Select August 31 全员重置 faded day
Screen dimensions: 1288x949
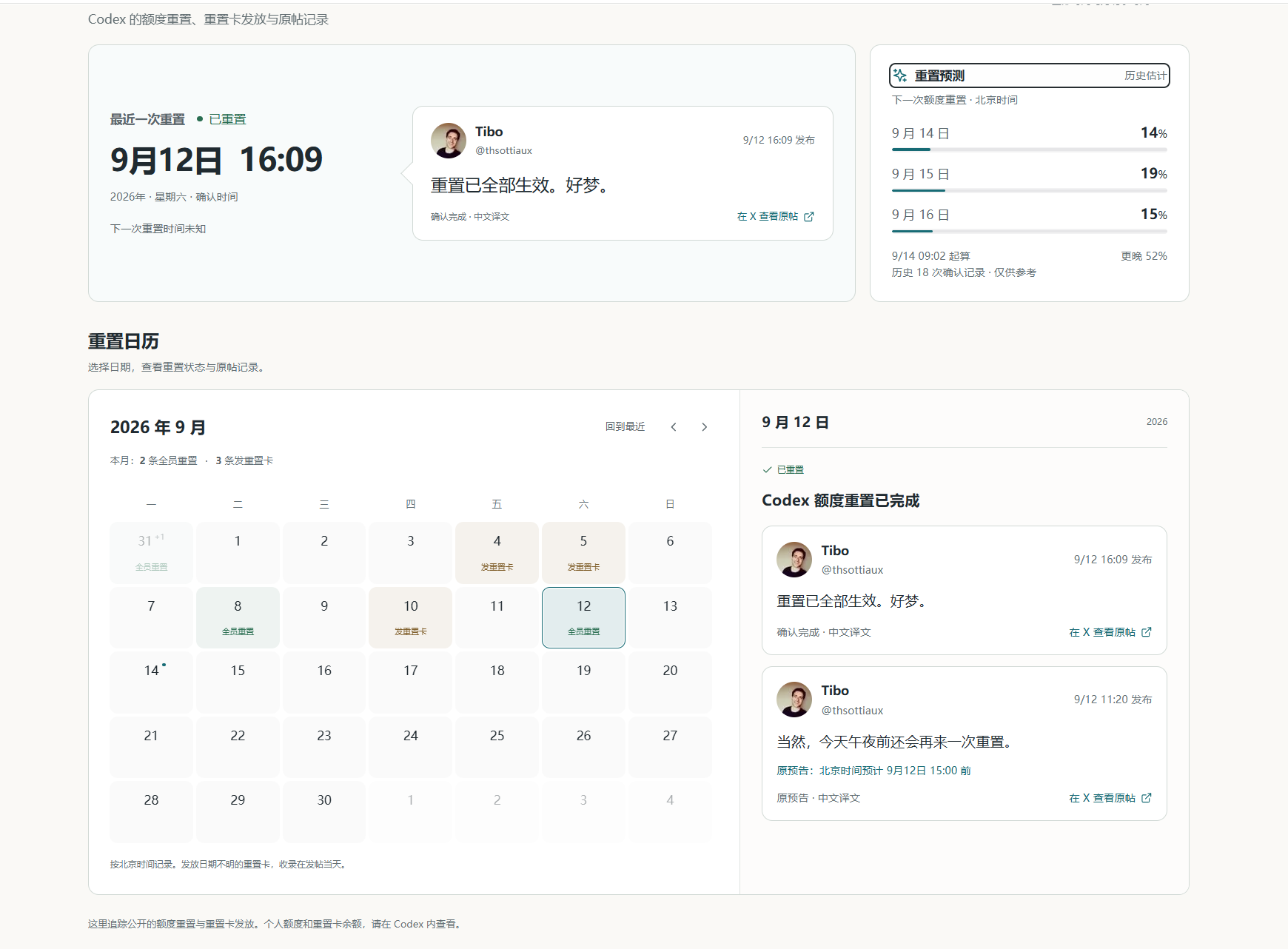(x=151, y=553)
